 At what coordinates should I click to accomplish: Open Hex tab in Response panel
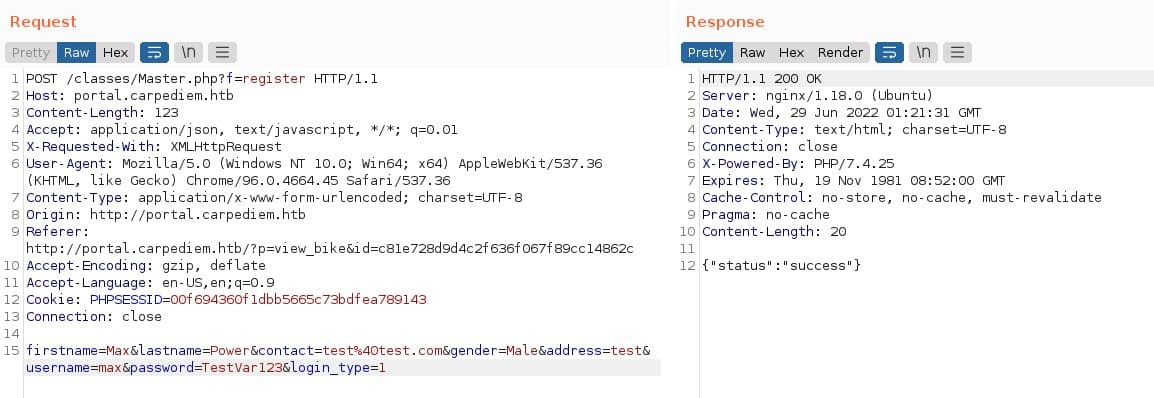(791, 52)
